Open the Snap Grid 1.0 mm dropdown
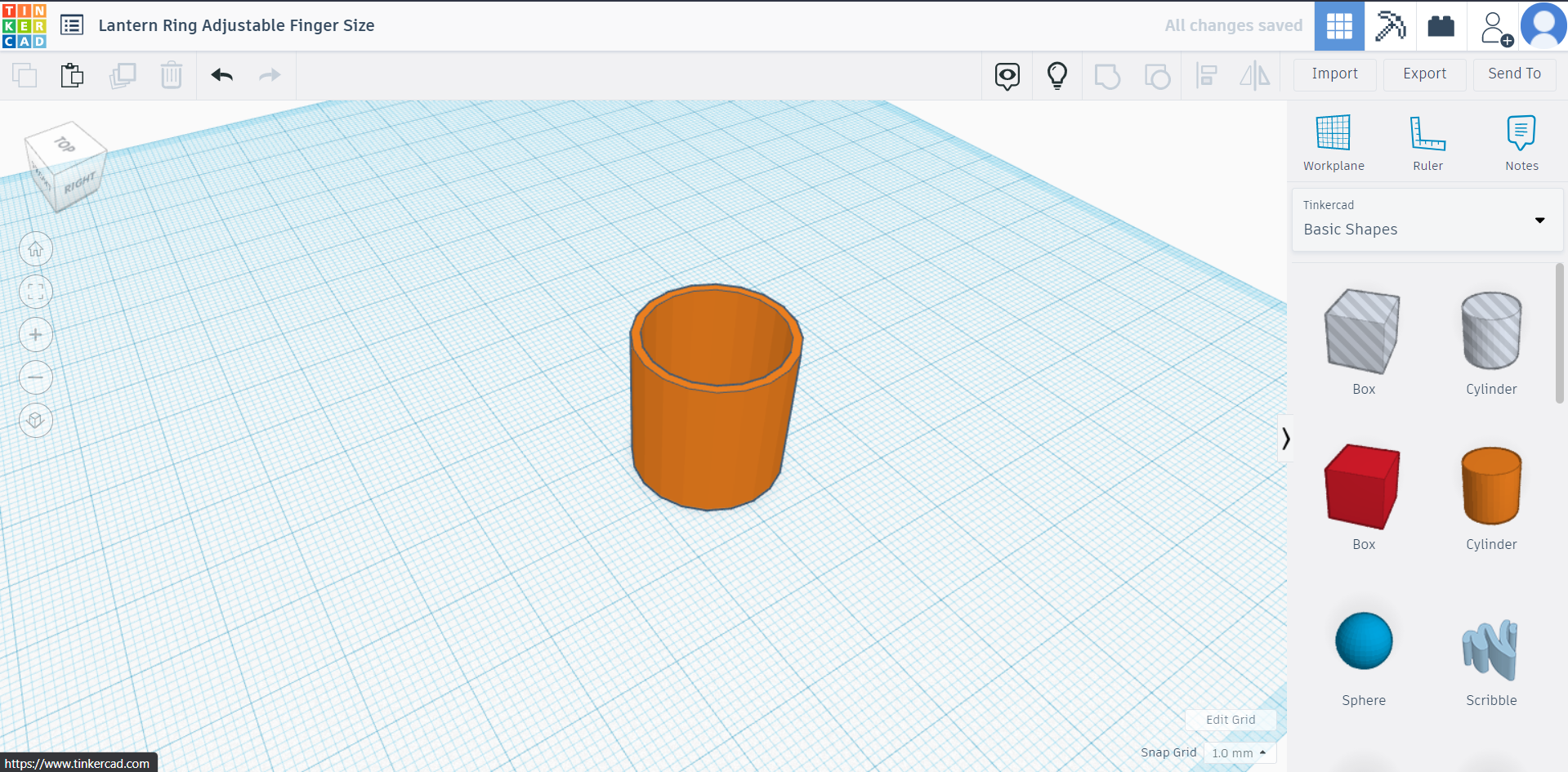 [1240, 752]
